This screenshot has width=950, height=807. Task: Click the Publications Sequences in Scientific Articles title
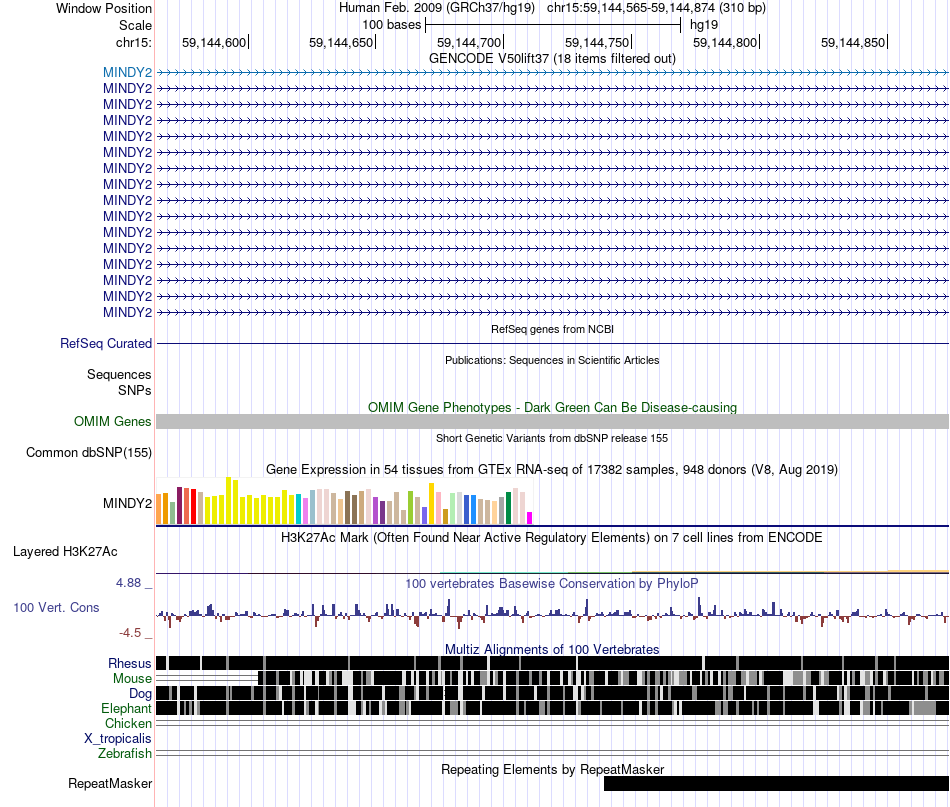[552, 360]
